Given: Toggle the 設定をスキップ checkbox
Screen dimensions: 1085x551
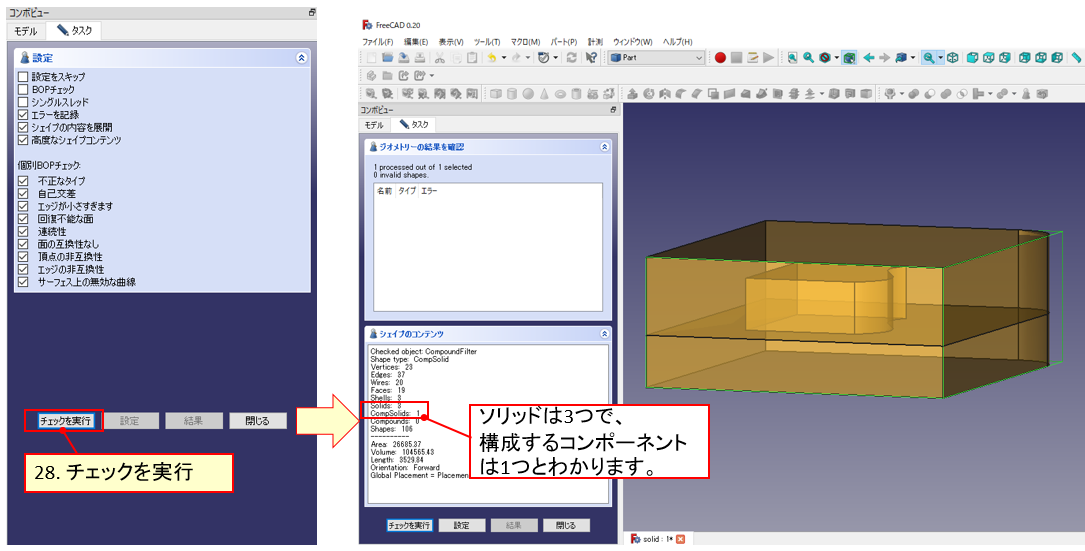Looking at the screenshot, I should pyautogui.click(x=23, y=77).
